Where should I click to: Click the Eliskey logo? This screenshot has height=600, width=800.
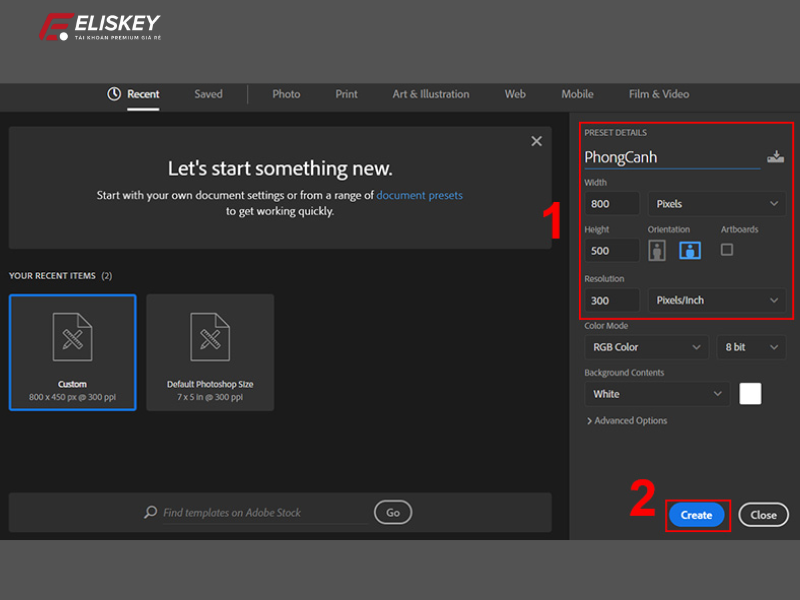99,27
